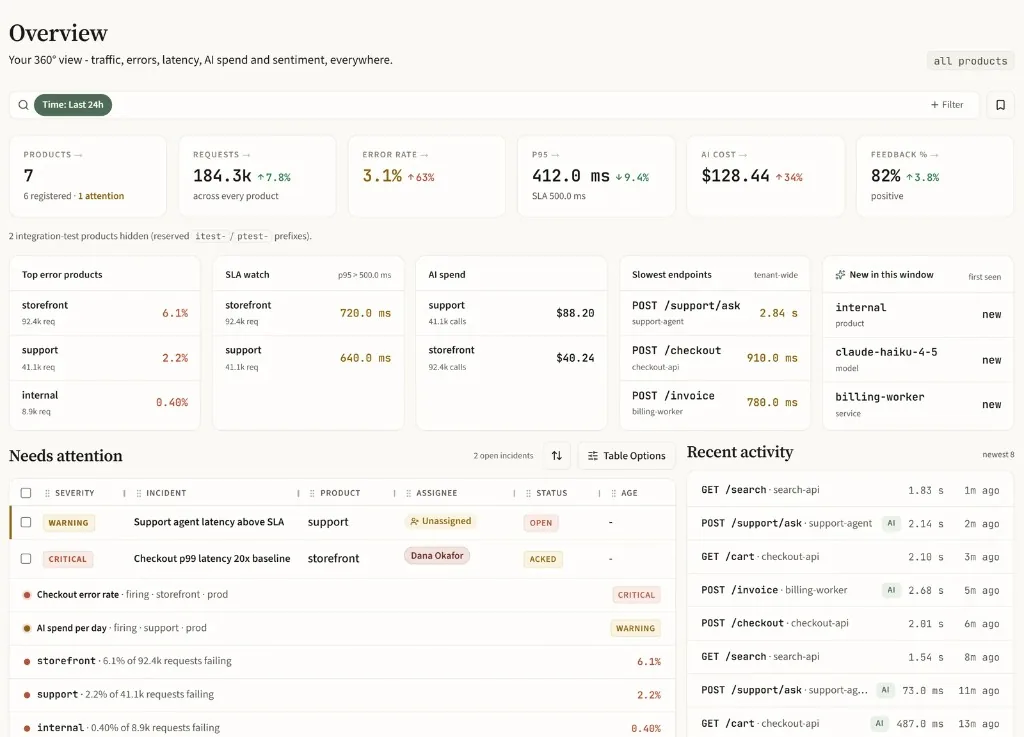The height and width of the screenshot is (737, 1024).
Task: Open support 2.2% requests failing row
Action: pos(342,695)
